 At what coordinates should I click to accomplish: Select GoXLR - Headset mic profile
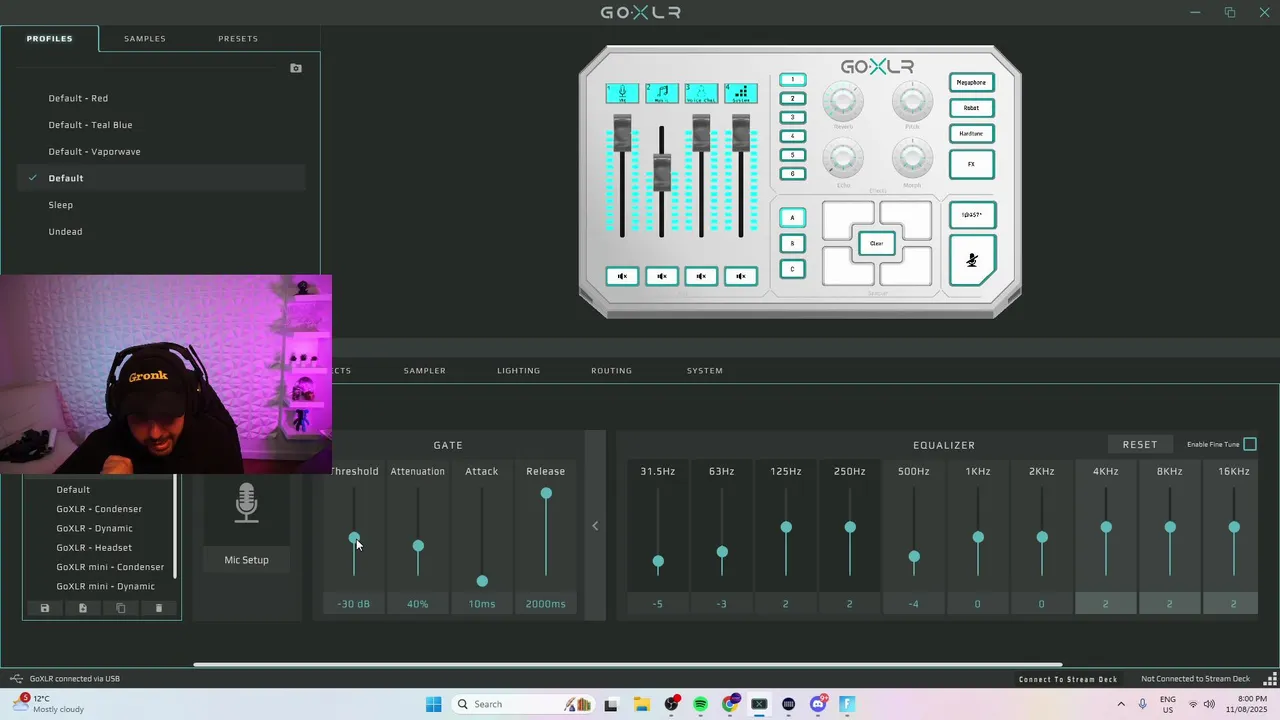tap(94, 548)
